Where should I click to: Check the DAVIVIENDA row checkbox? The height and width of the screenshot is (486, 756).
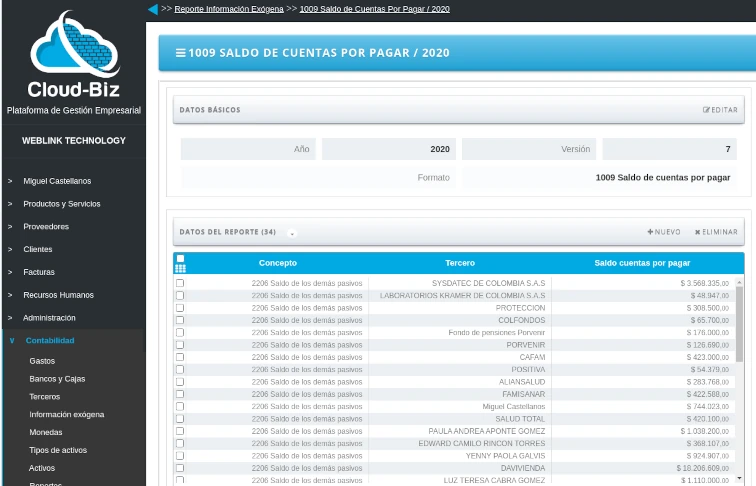(x=180, y=468)
